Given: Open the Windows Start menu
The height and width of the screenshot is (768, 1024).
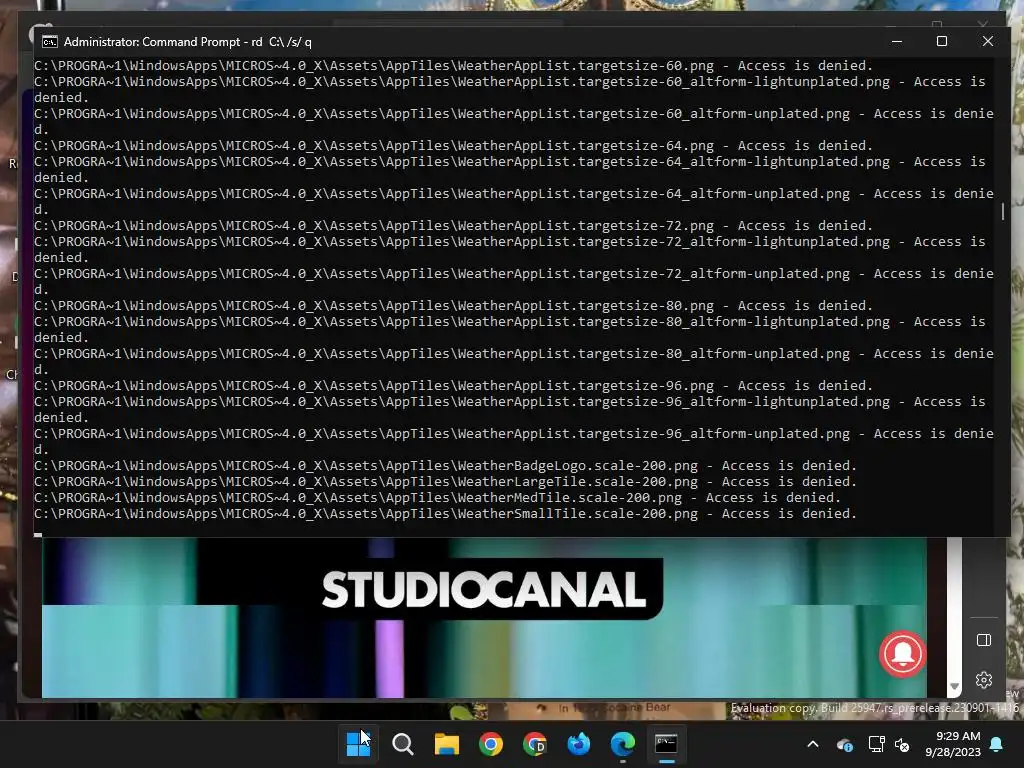Looking at the screenshot, I should [358, 744].
